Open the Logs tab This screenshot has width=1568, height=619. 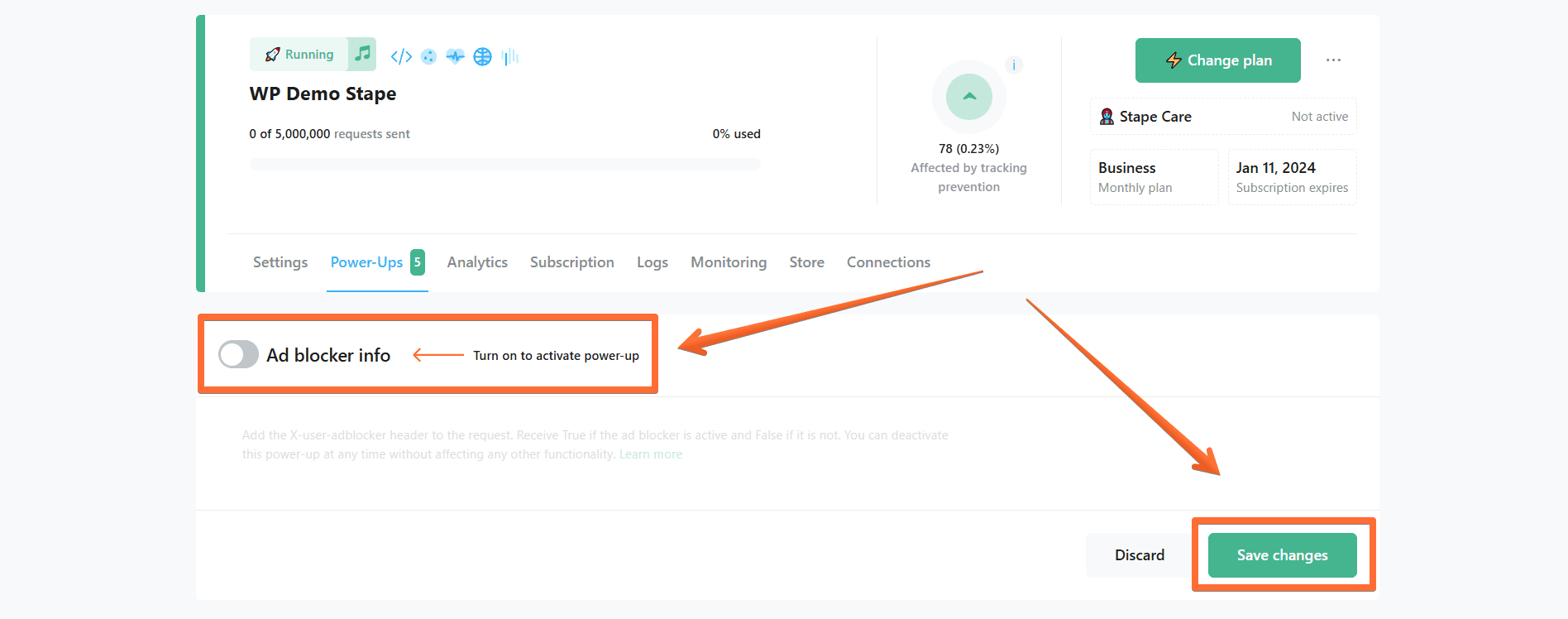(653, 262)
